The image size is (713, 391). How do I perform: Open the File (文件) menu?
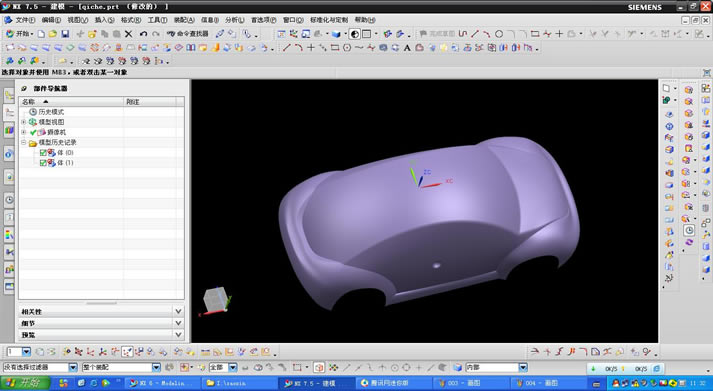25,20
